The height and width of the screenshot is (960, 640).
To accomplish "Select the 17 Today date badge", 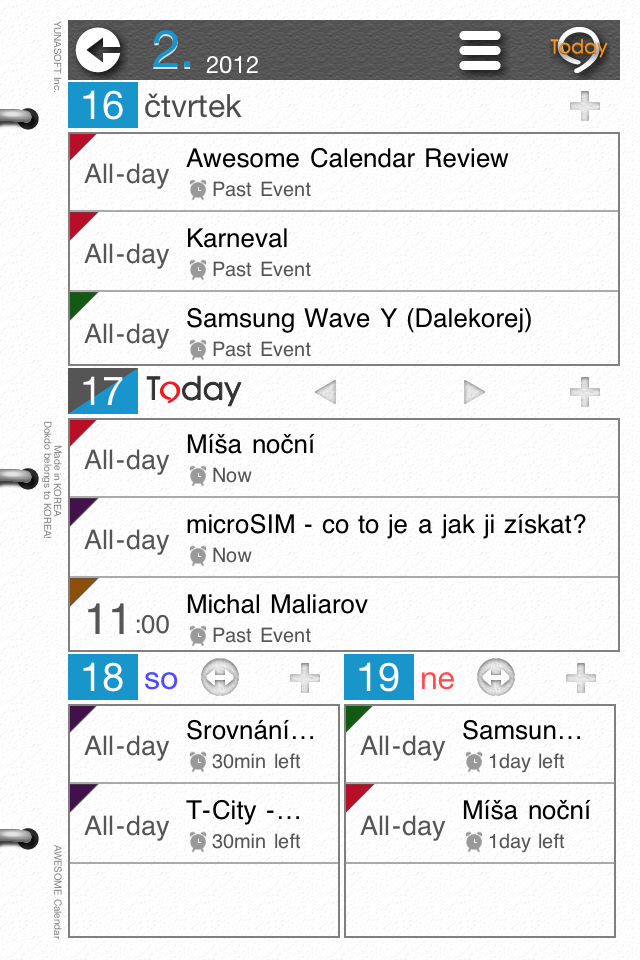I will coord(101,392).
